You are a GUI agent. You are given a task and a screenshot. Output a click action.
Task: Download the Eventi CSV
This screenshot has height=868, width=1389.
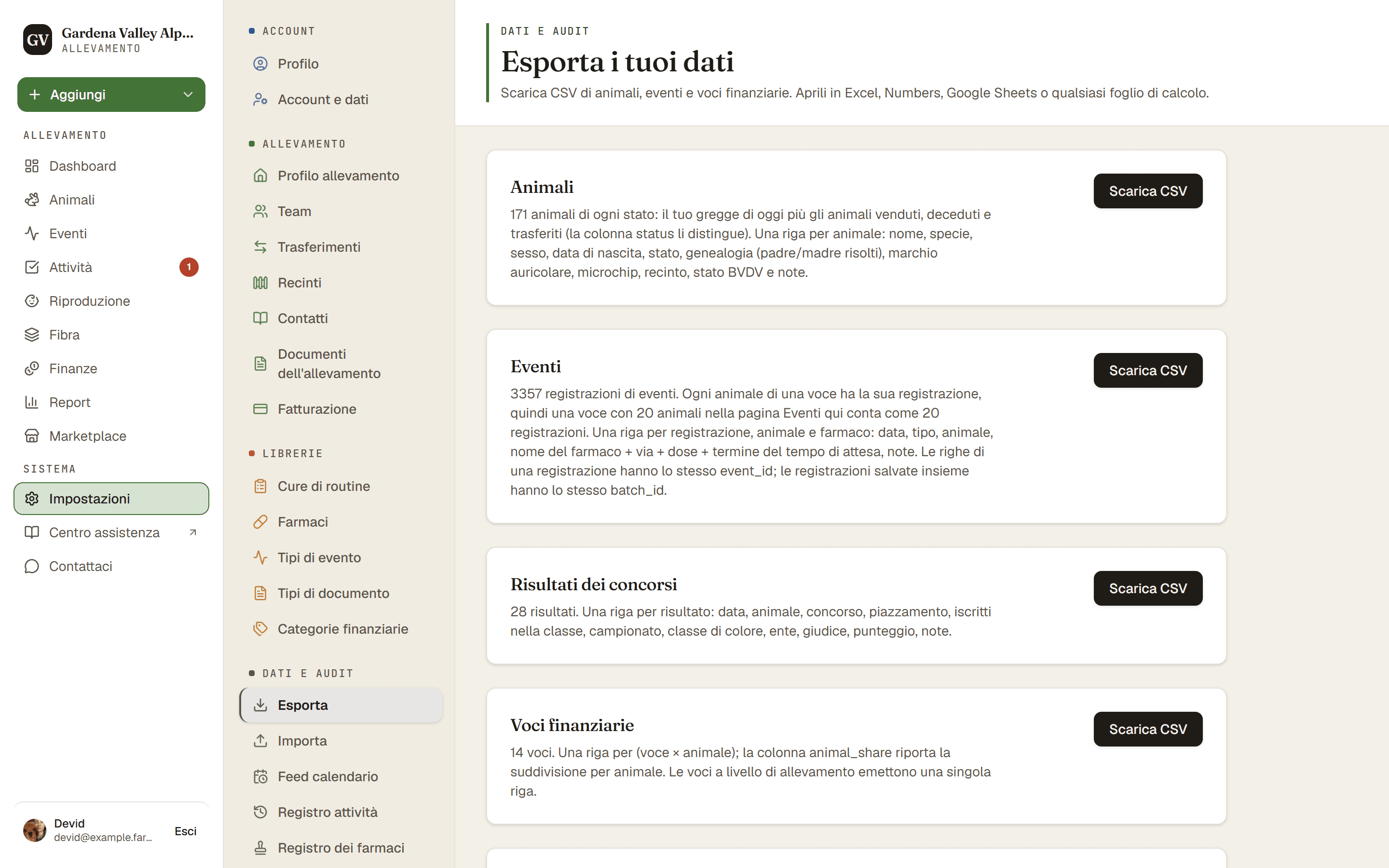tap(1148, 370)
